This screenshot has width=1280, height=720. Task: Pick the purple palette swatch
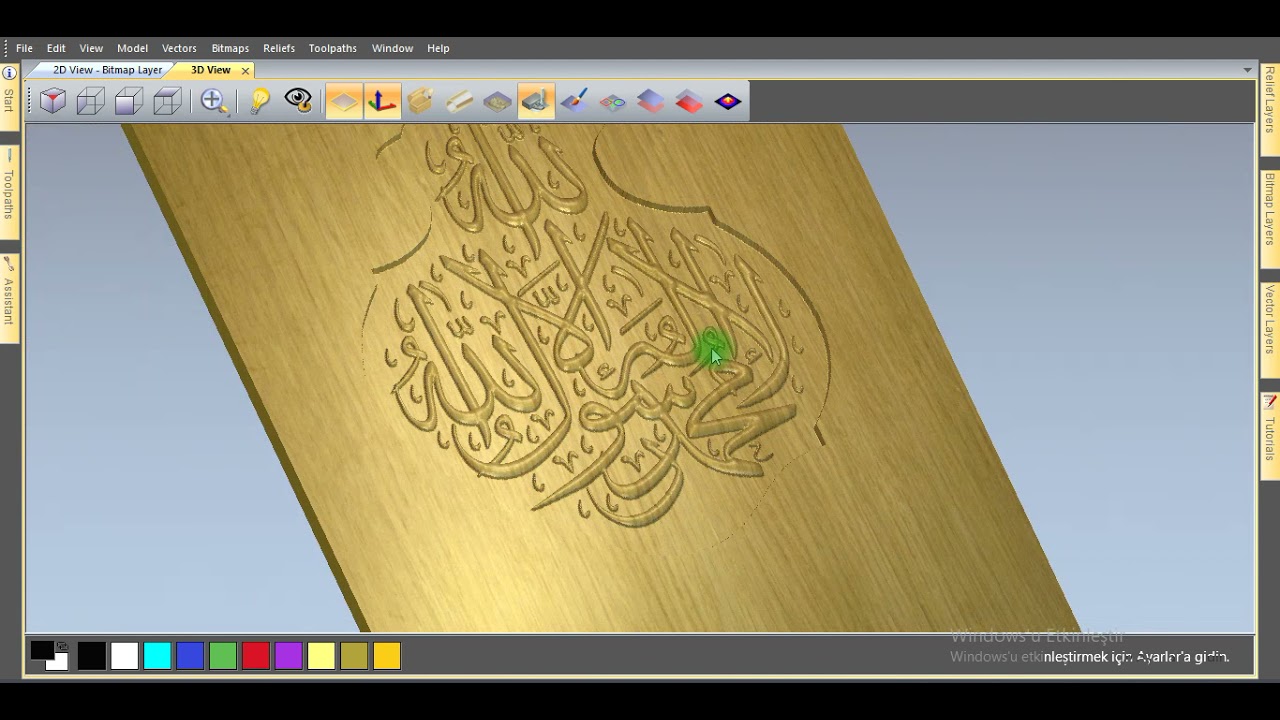(288, 656)
